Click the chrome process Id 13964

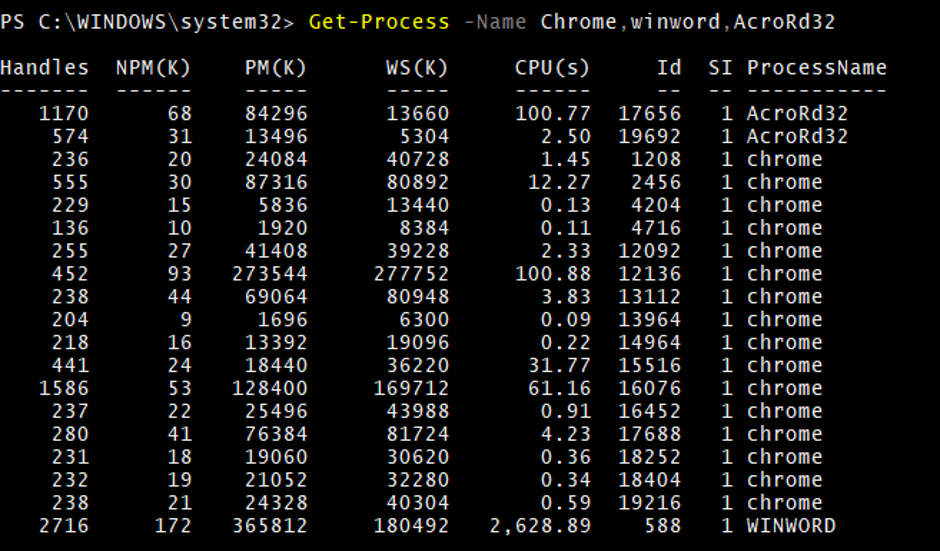point(650,320)
